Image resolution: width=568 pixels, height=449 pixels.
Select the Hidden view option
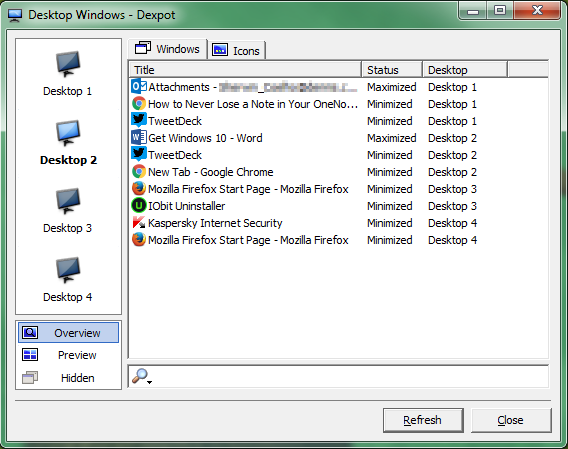pos(68,378)
